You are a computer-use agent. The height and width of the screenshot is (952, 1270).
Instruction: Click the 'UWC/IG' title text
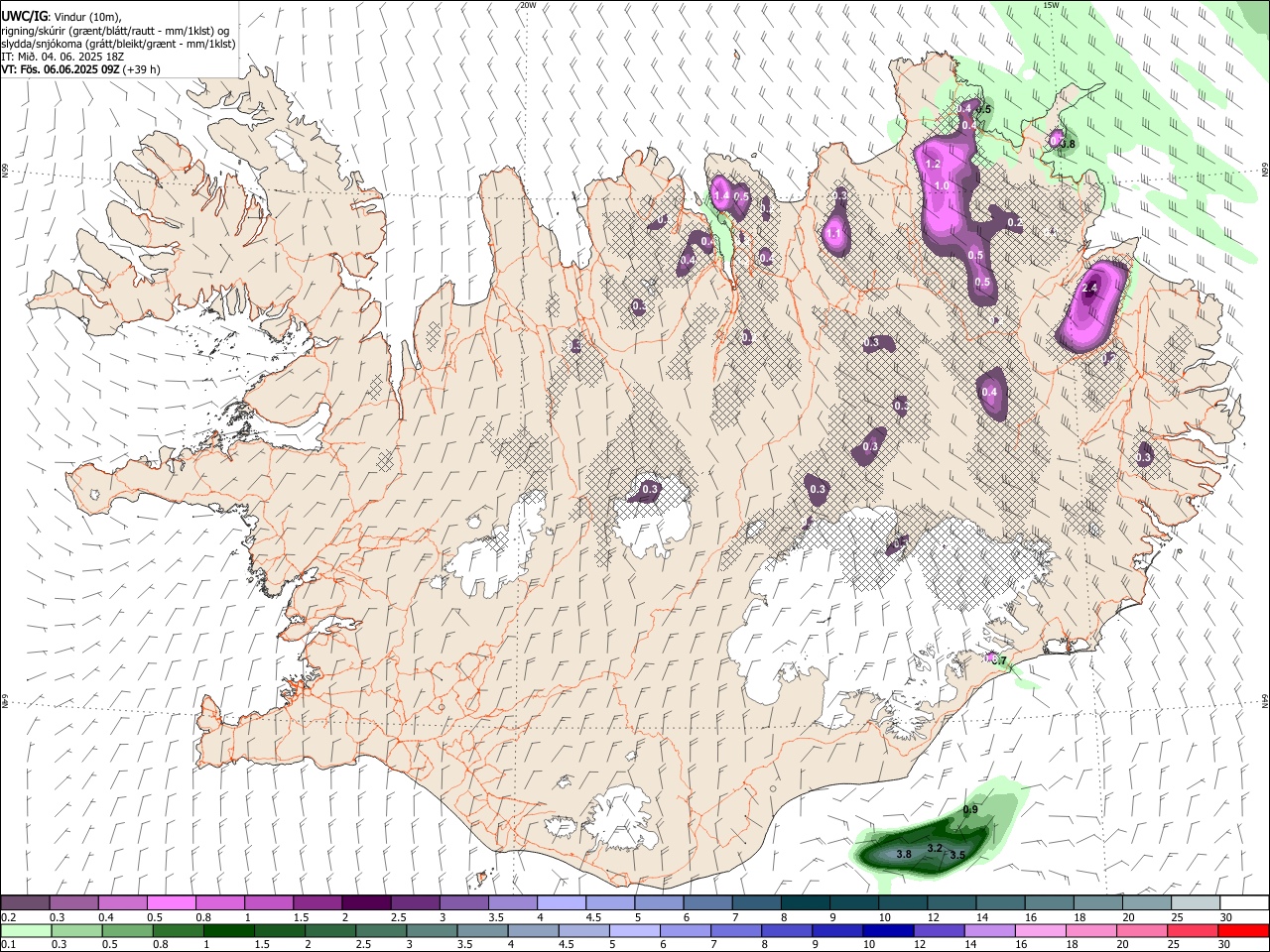(x=23, y=17)
